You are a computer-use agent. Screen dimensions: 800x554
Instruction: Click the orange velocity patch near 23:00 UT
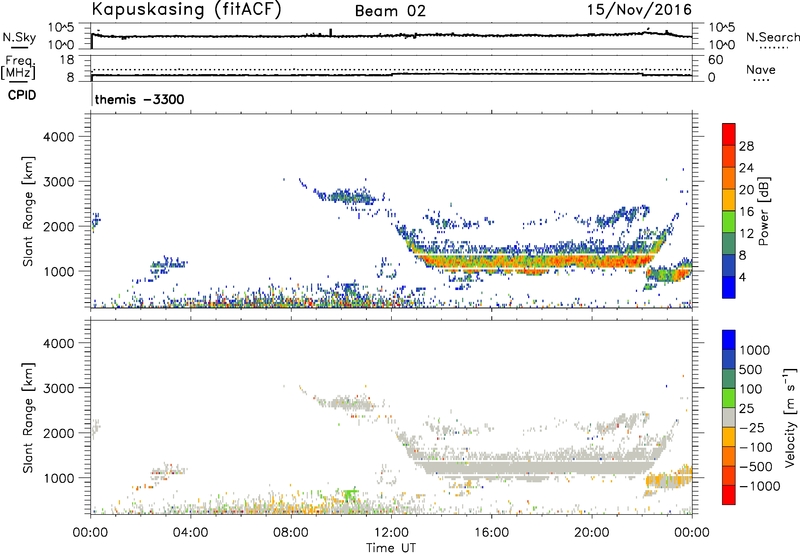coord(668,479)
